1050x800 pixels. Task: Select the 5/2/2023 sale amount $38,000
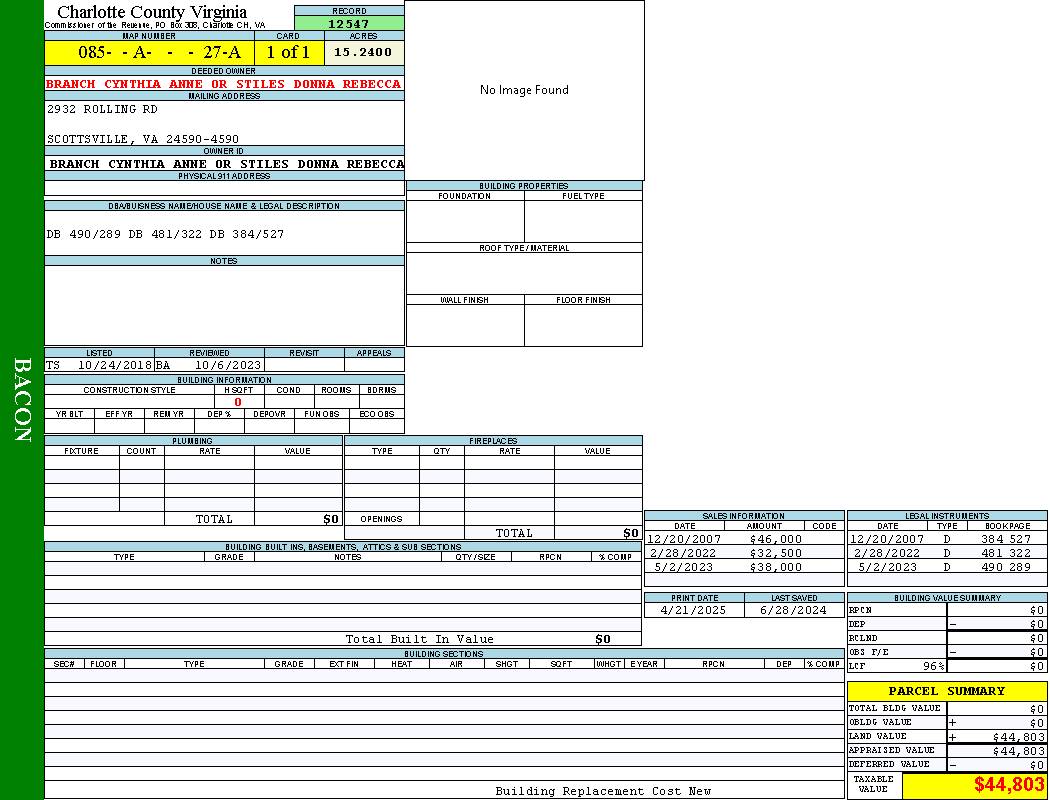pyautogui.click(x=775, y=567)
